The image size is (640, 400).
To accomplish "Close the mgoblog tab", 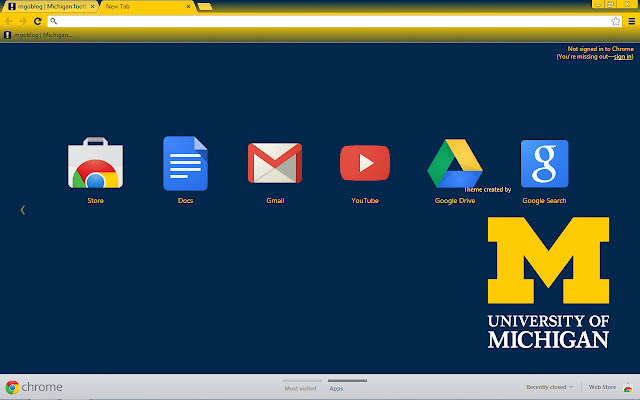I will pyautogui.click(x=93, y=7).
